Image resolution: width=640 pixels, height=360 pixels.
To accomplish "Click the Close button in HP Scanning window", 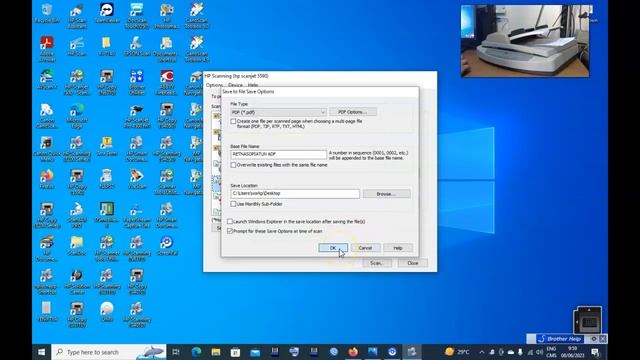I will (x=413, y=263).
